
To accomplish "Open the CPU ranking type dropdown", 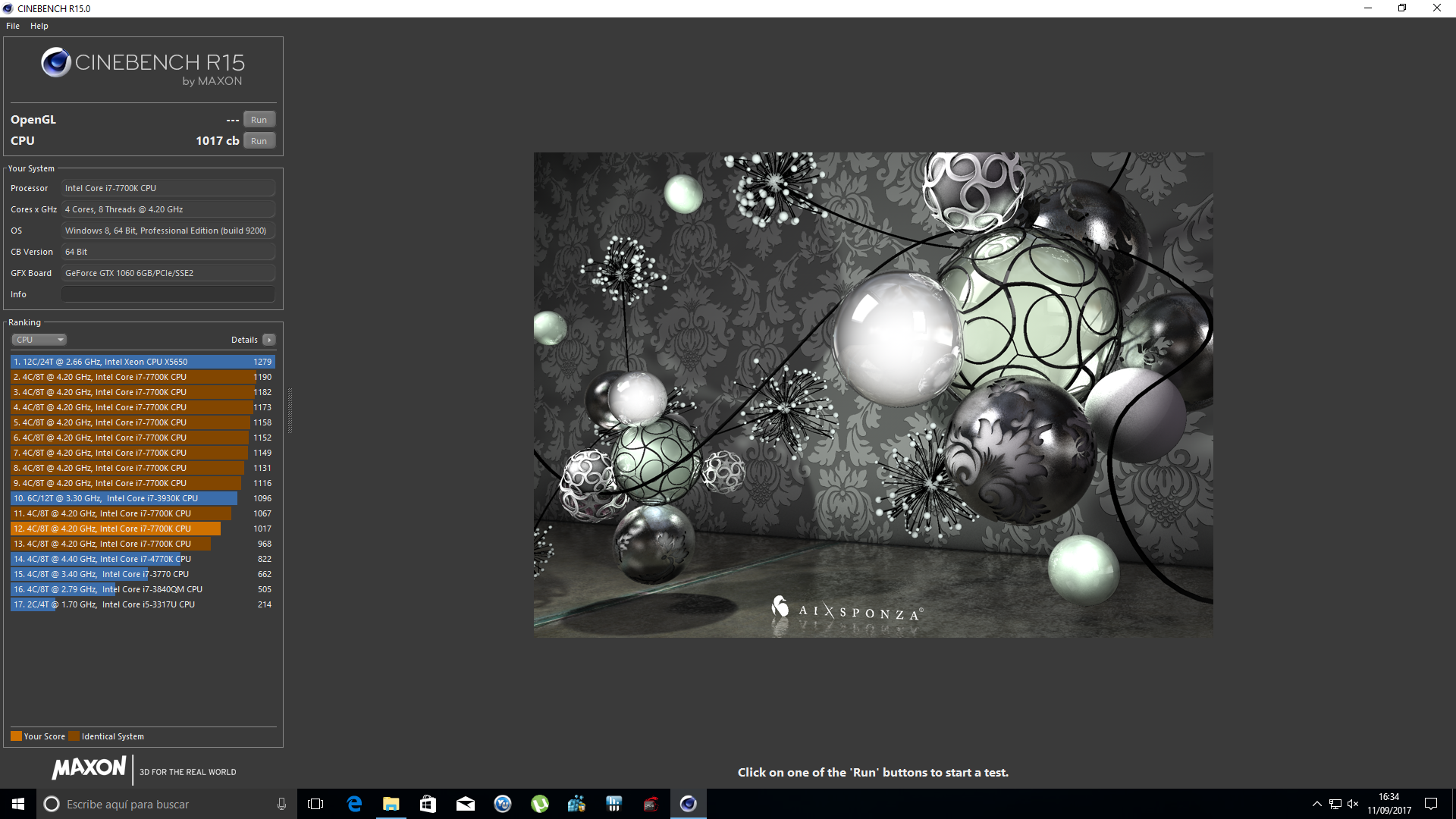I will pyautogui.click(x=39, y=340).
